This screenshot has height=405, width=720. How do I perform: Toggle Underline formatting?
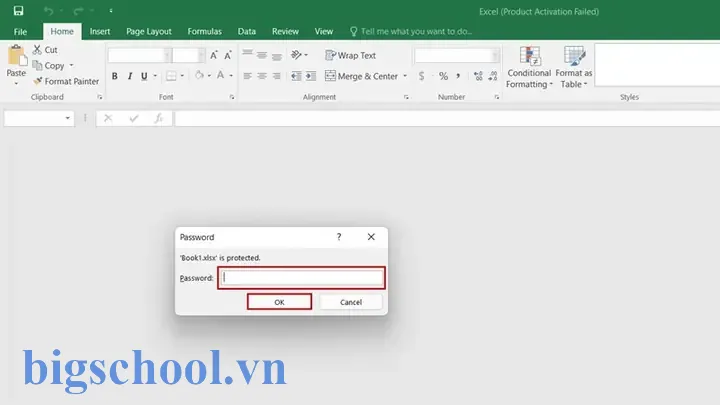(x=144, y=76)
